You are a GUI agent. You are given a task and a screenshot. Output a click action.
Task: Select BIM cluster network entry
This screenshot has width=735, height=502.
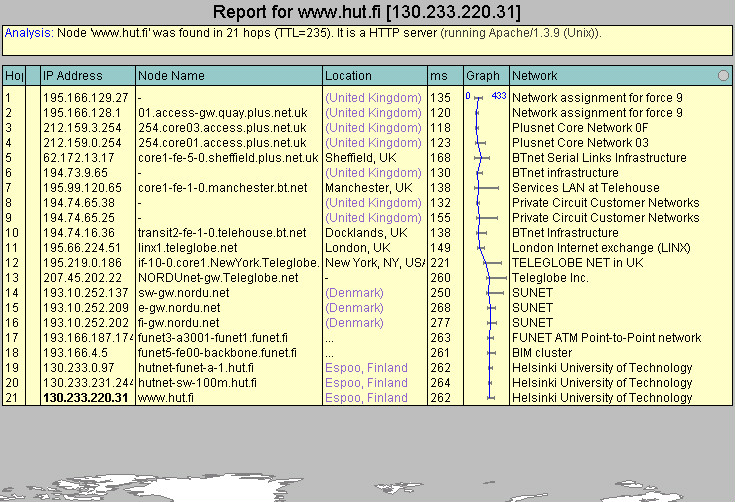pos(542,352)
